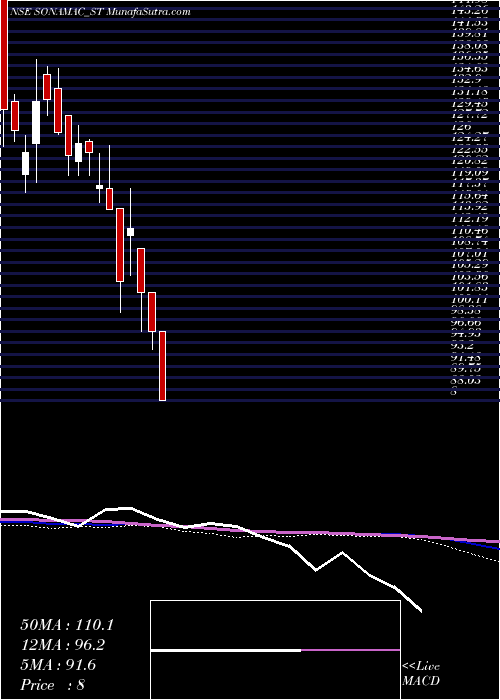Image resolution: width=500 pixels, height=700 pixels.
Task: Click the 96.66 price axis label
Action: click(x=464, y=323)
